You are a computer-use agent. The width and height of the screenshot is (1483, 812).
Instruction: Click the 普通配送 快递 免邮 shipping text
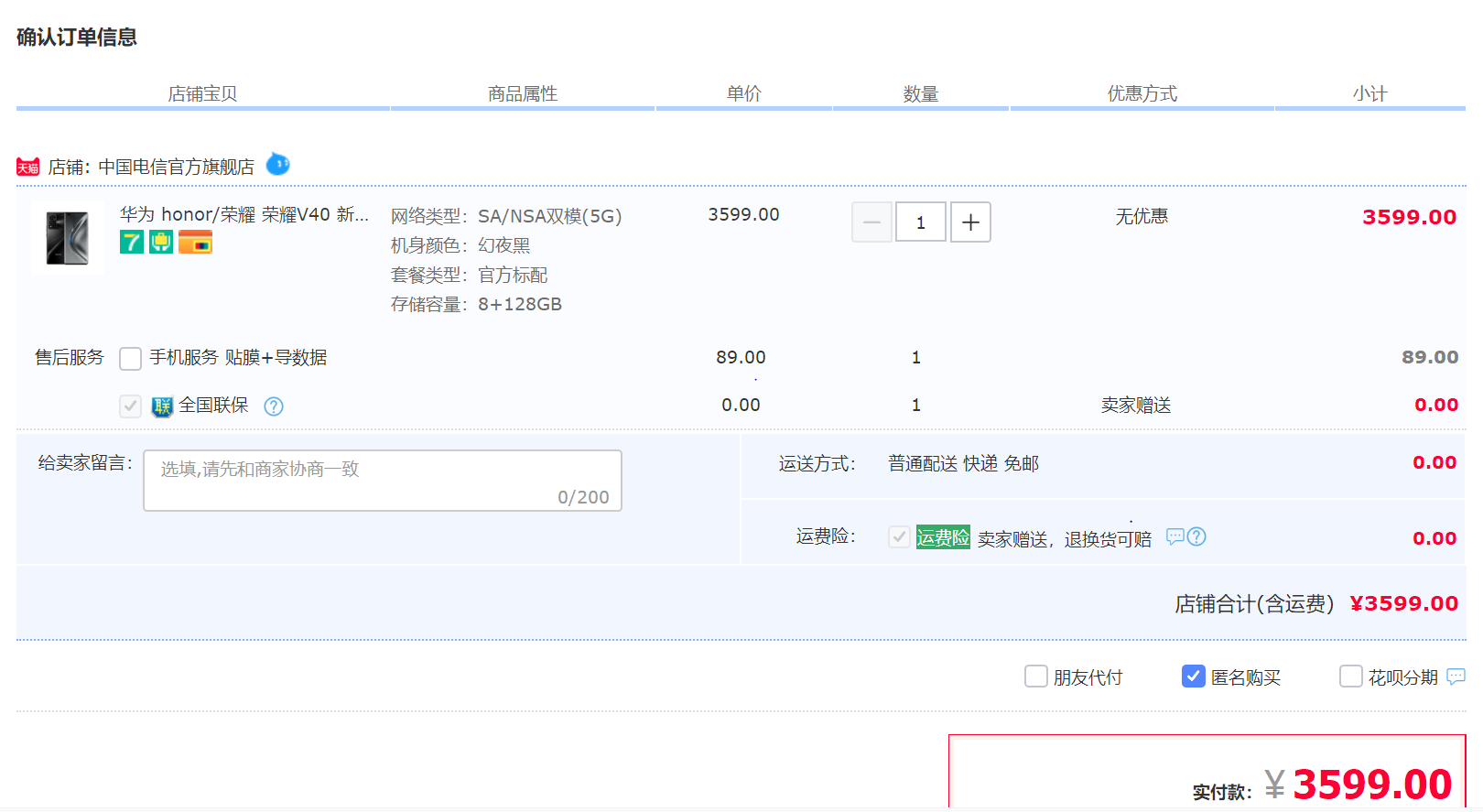[964, 463]
